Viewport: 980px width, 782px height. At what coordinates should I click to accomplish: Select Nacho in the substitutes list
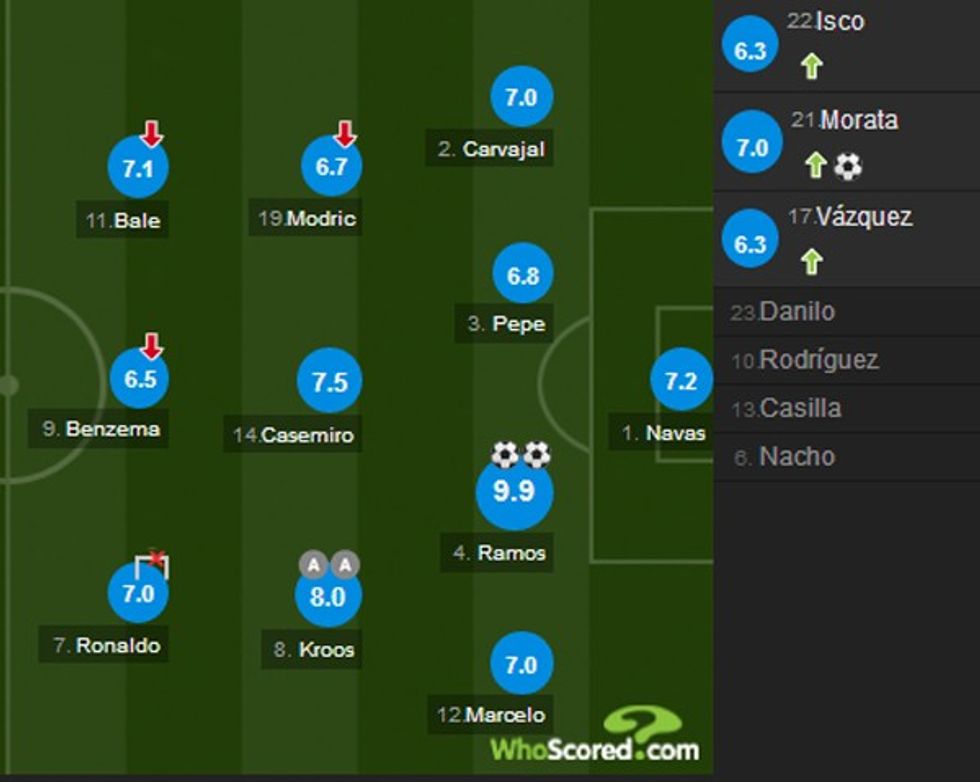pyautogui.click(x=796, y=457)
